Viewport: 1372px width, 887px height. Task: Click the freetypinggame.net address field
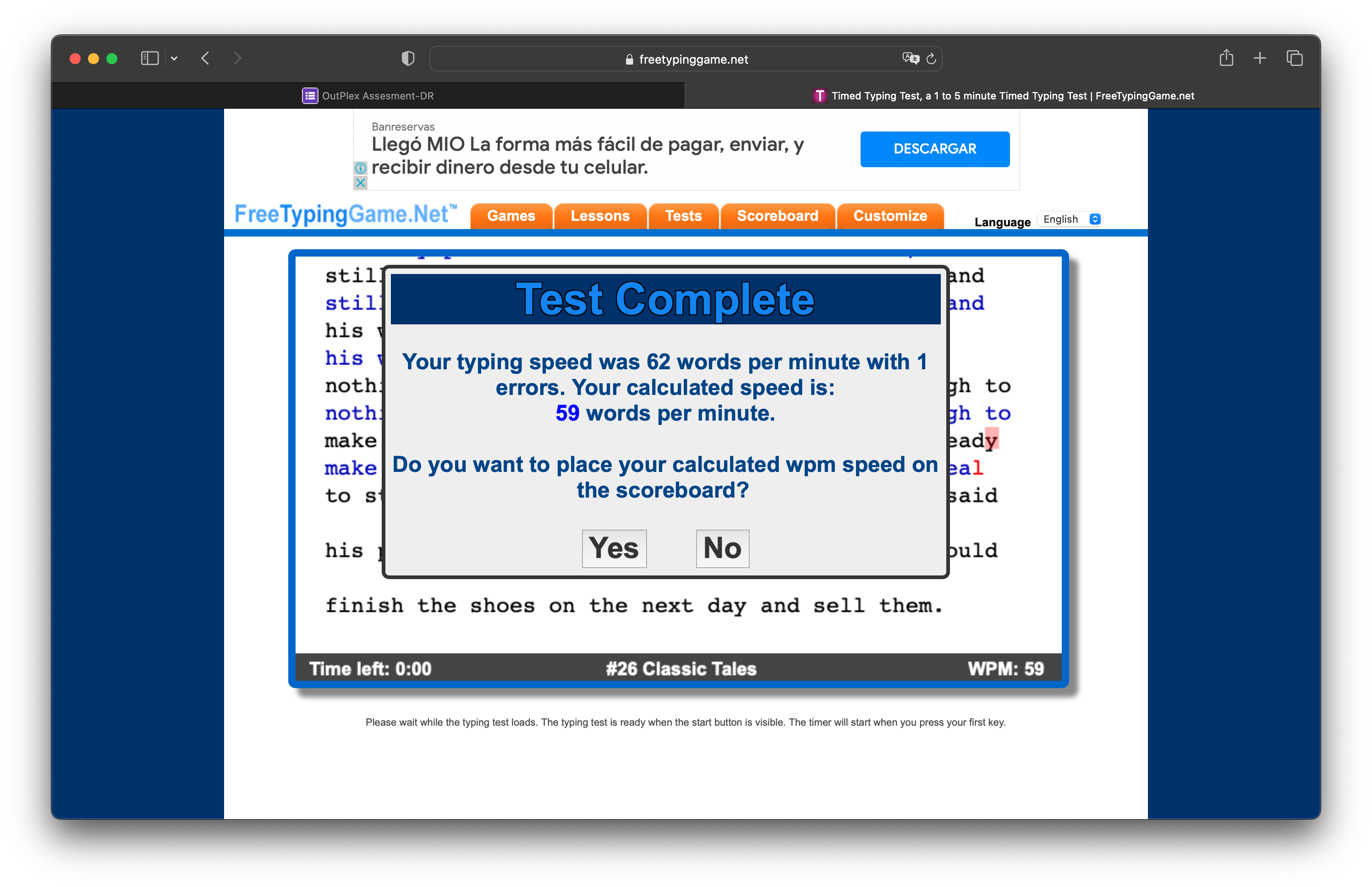coord(686,59)
